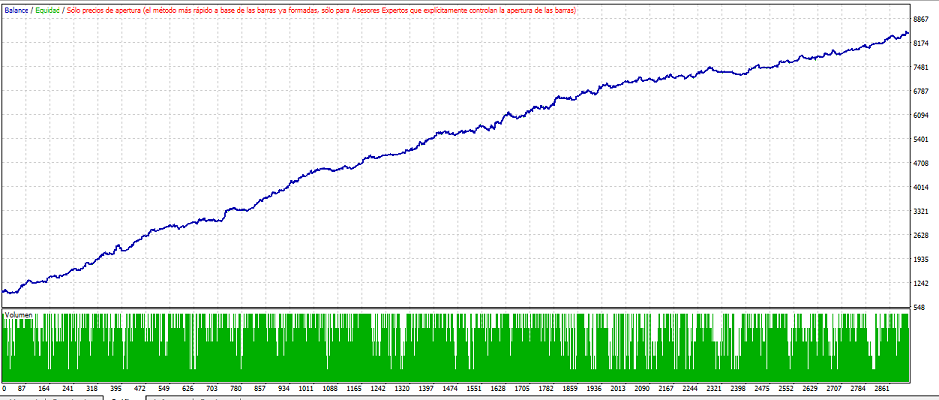Click the 1474 mark on the horizontal axis
Screen dimensions: 939x400
tap(449, 389)
